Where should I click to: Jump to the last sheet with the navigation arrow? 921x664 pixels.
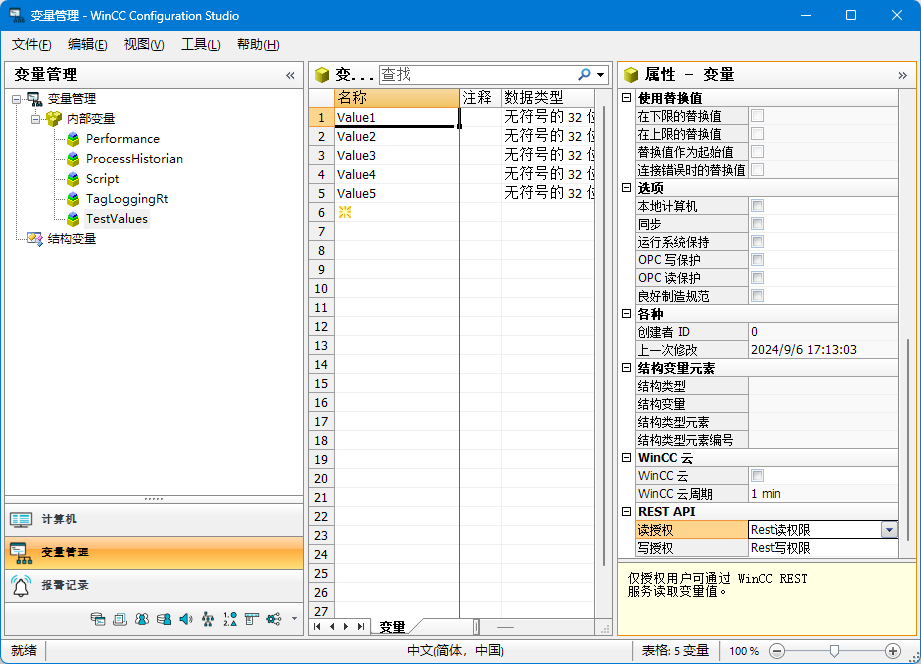click(361, 626)
